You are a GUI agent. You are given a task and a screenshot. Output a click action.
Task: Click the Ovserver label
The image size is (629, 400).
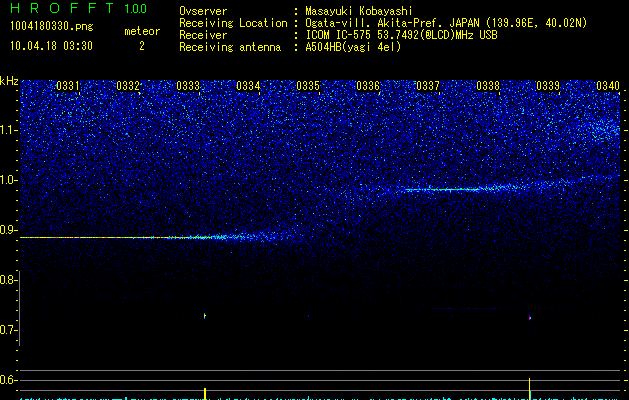click(x=203, y=11)
